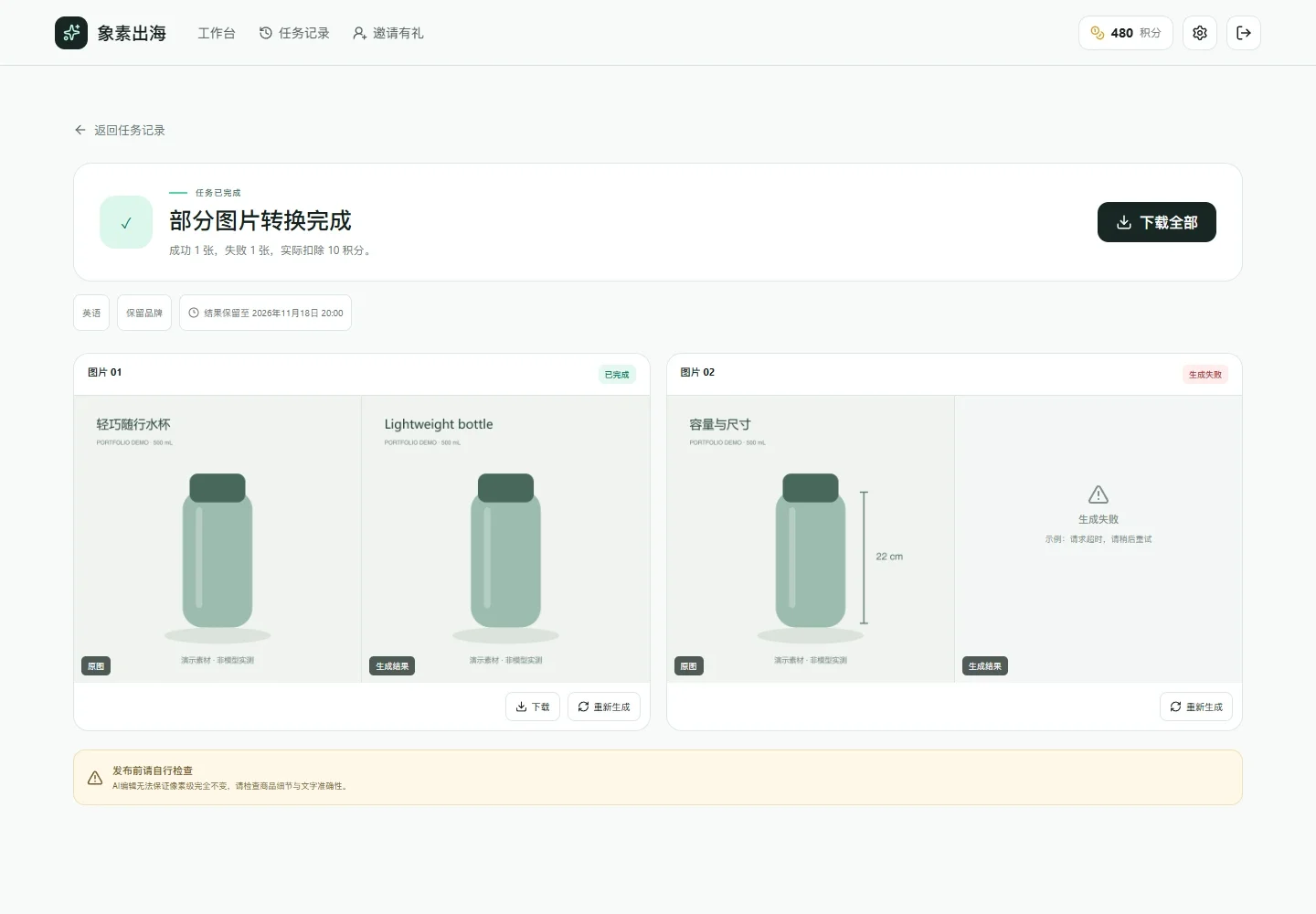Go to 任务记录 in the navigation
Image resolution: width=1316 pixels, height=914 pixels.
pos(294,33)
